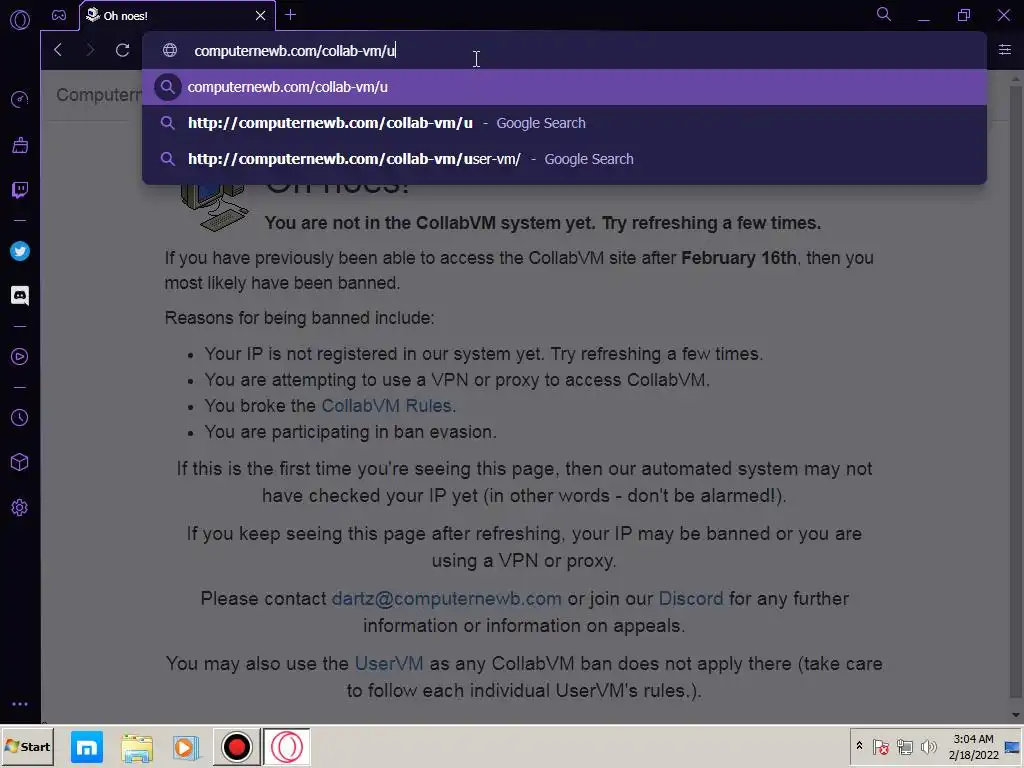Open the GX Corner gamepad icon
Viewport: 1024px width, 768px height.
coord(59,15)
